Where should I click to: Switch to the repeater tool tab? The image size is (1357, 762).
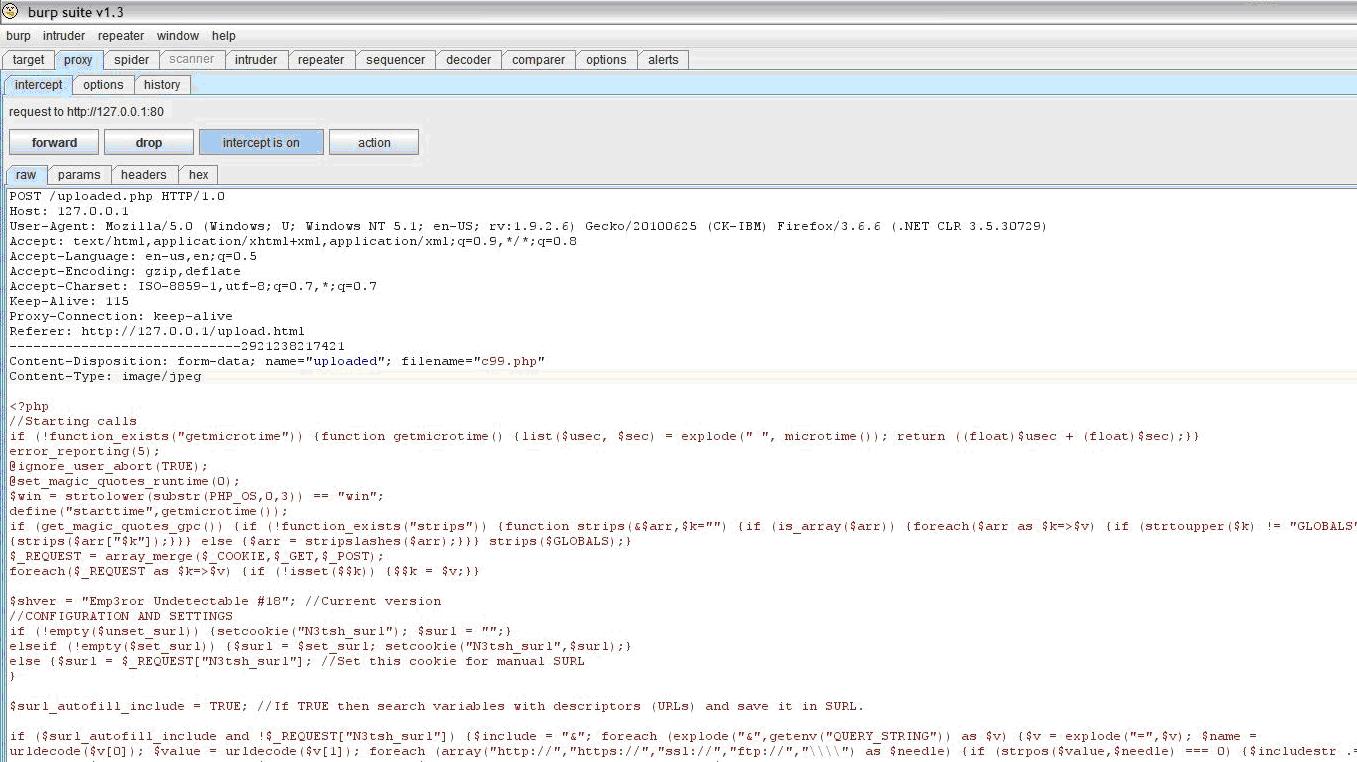[321, 60]
